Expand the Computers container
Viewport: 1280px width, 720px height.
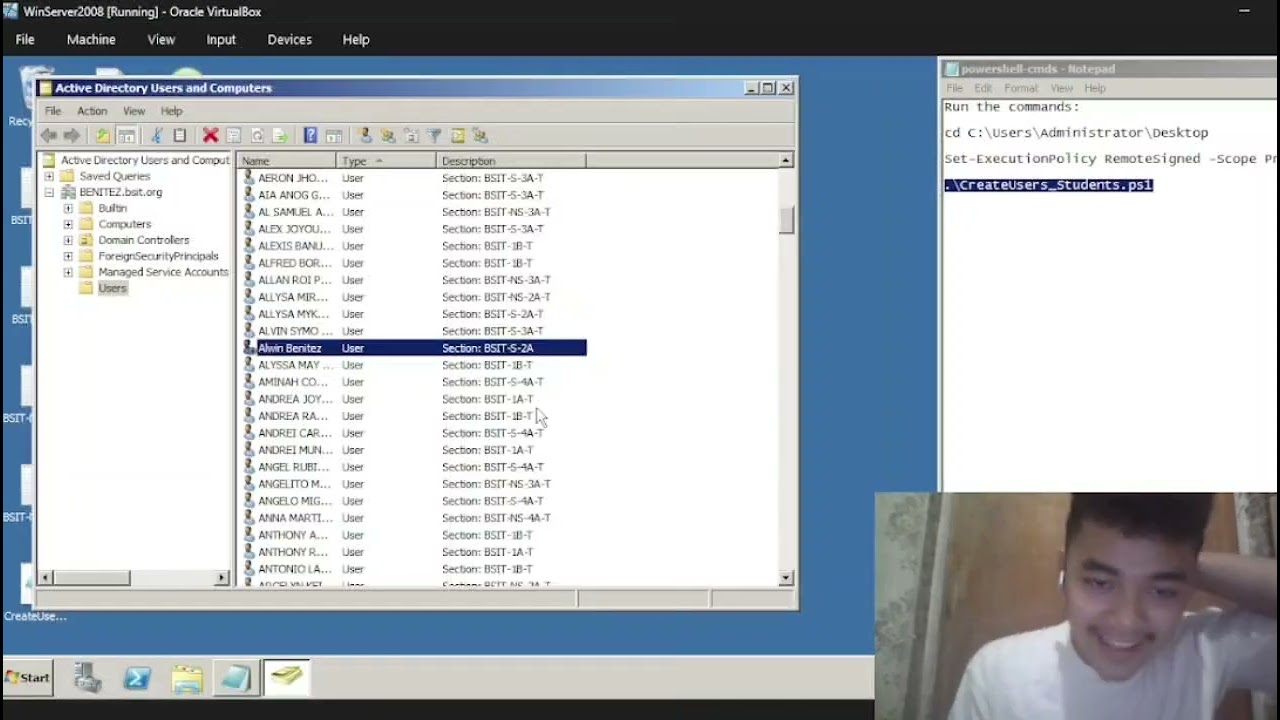(x=68, y=224)
